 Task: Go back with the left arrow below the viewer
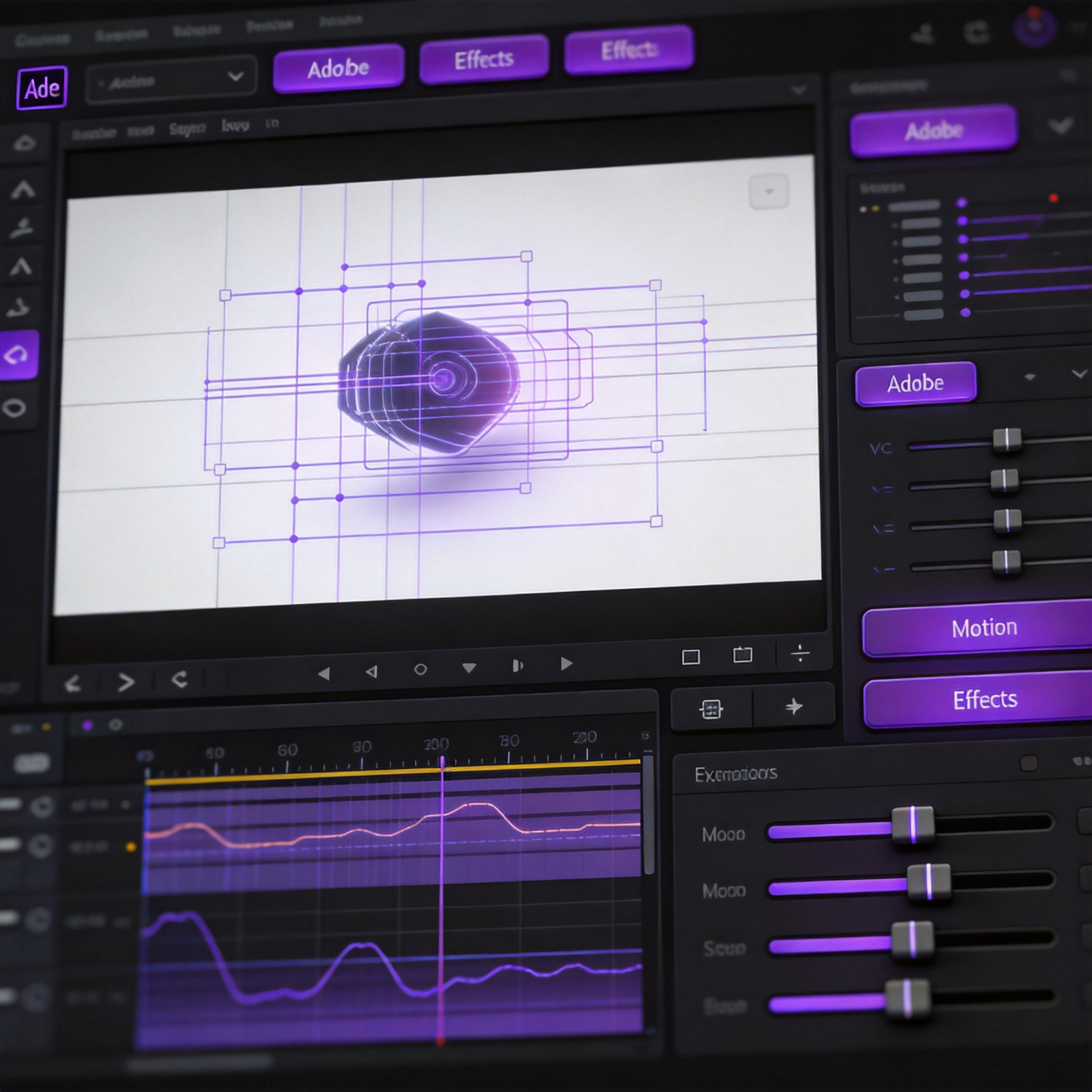coord(73,685)
